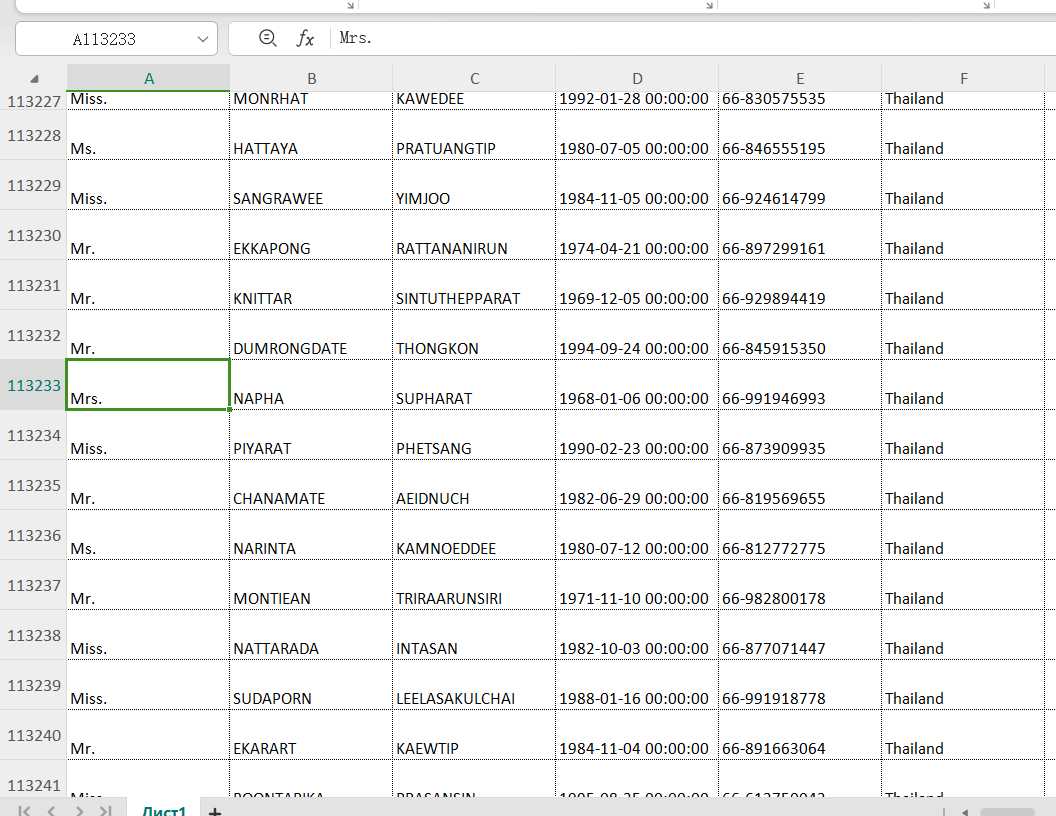Click cell containing EKKAPONG
Screen dimensions: 1056x816
click(x=311, y=235)
